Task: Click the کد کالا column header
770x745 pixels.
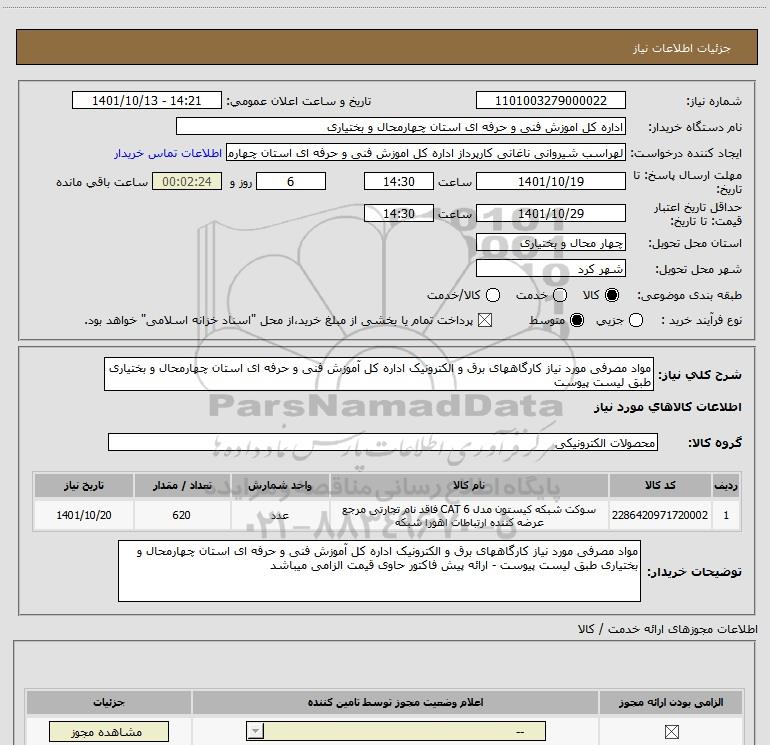Action: tap(660, 485)
